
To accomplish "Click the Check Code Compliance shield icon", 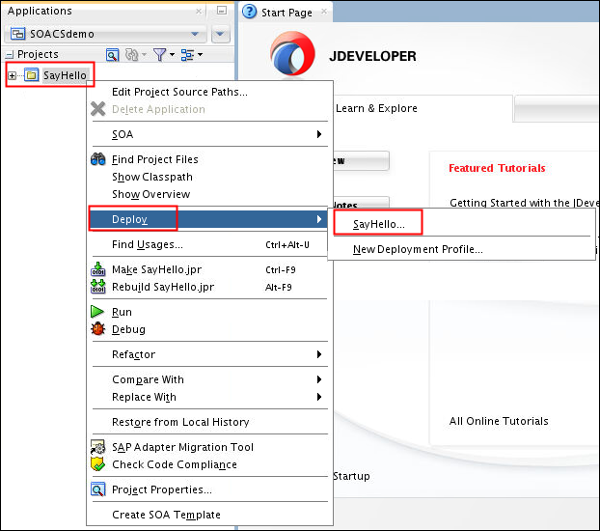I will pos(98,464).
